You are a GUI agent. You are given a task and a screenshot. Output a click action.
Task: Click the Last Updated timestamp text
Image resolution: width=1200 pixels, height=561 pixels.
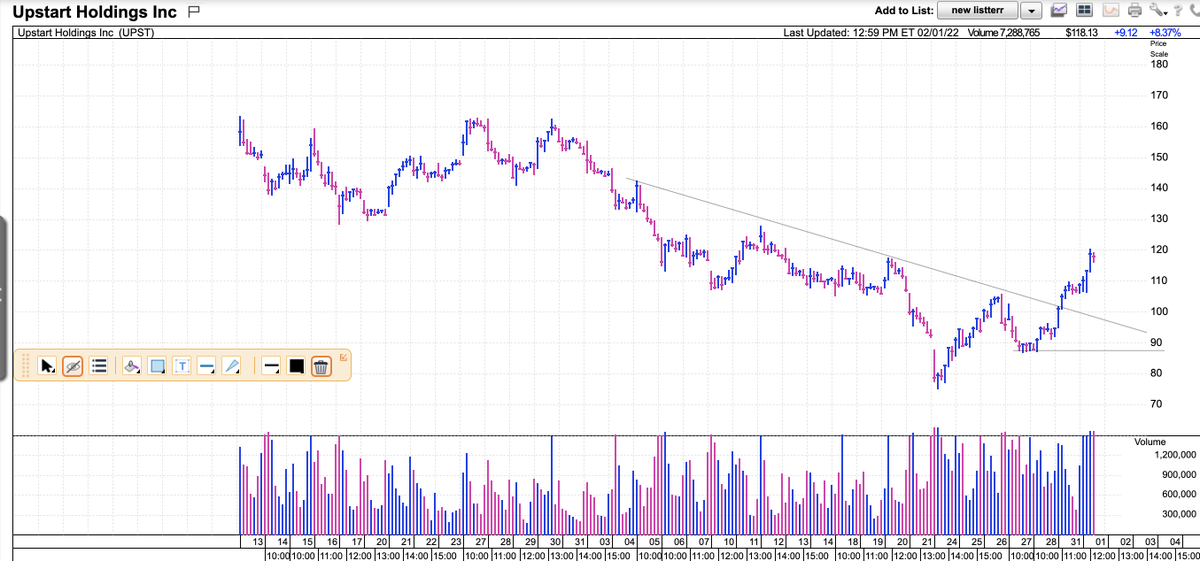coord(869,33)
